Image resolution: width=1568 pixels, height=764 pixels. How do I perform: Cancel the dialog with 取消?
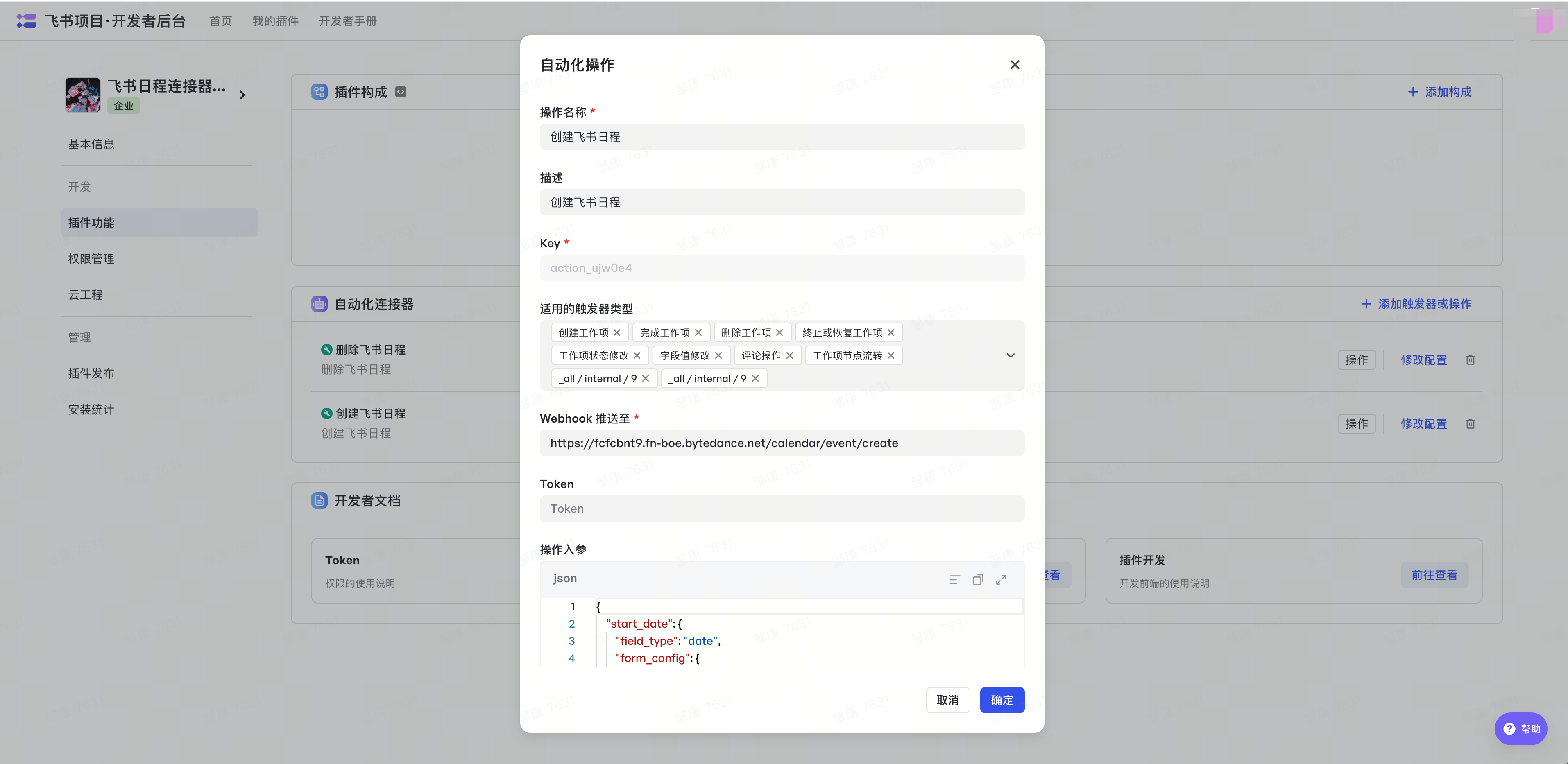click(948, 700)
